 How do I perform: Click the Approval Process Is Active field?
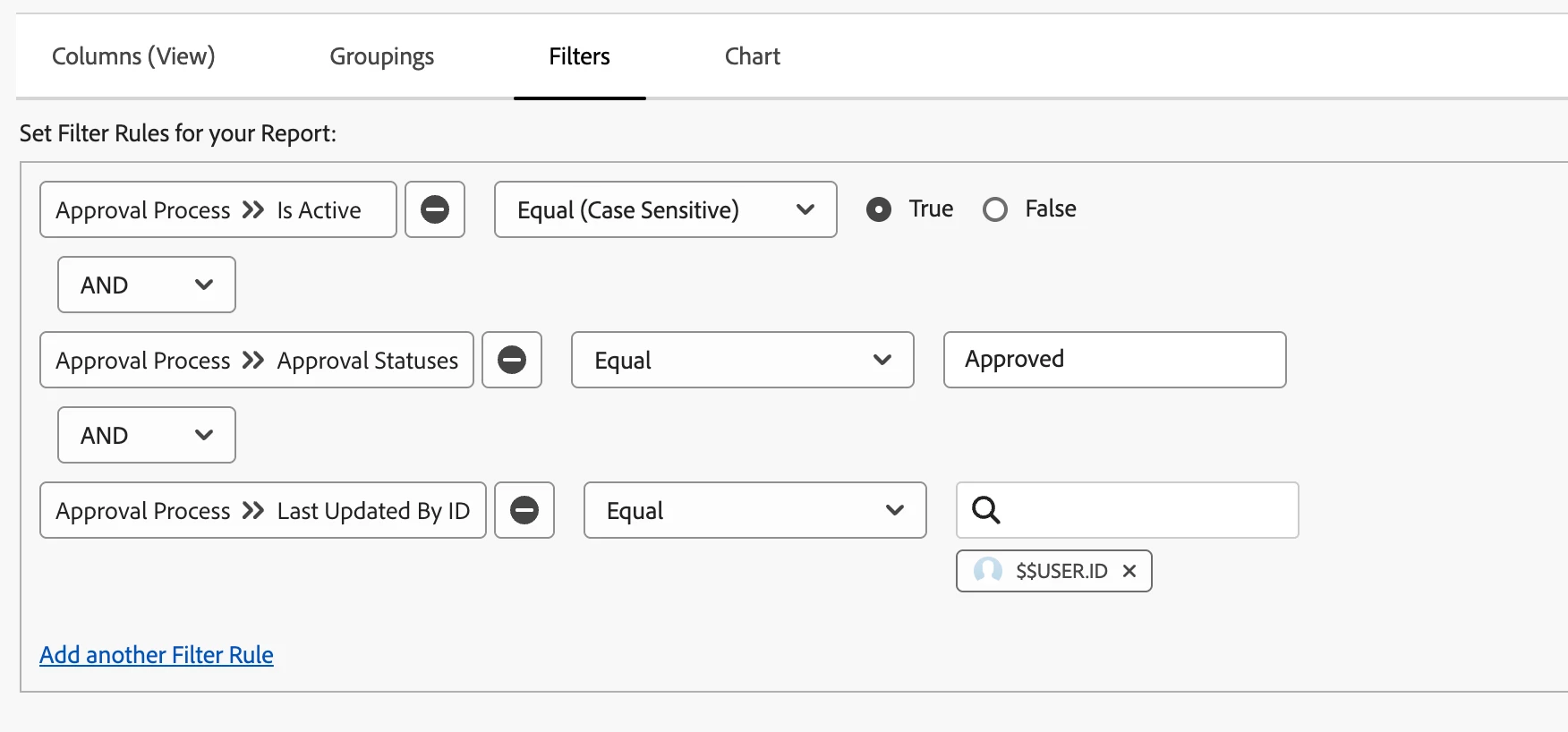coord(217,209)
